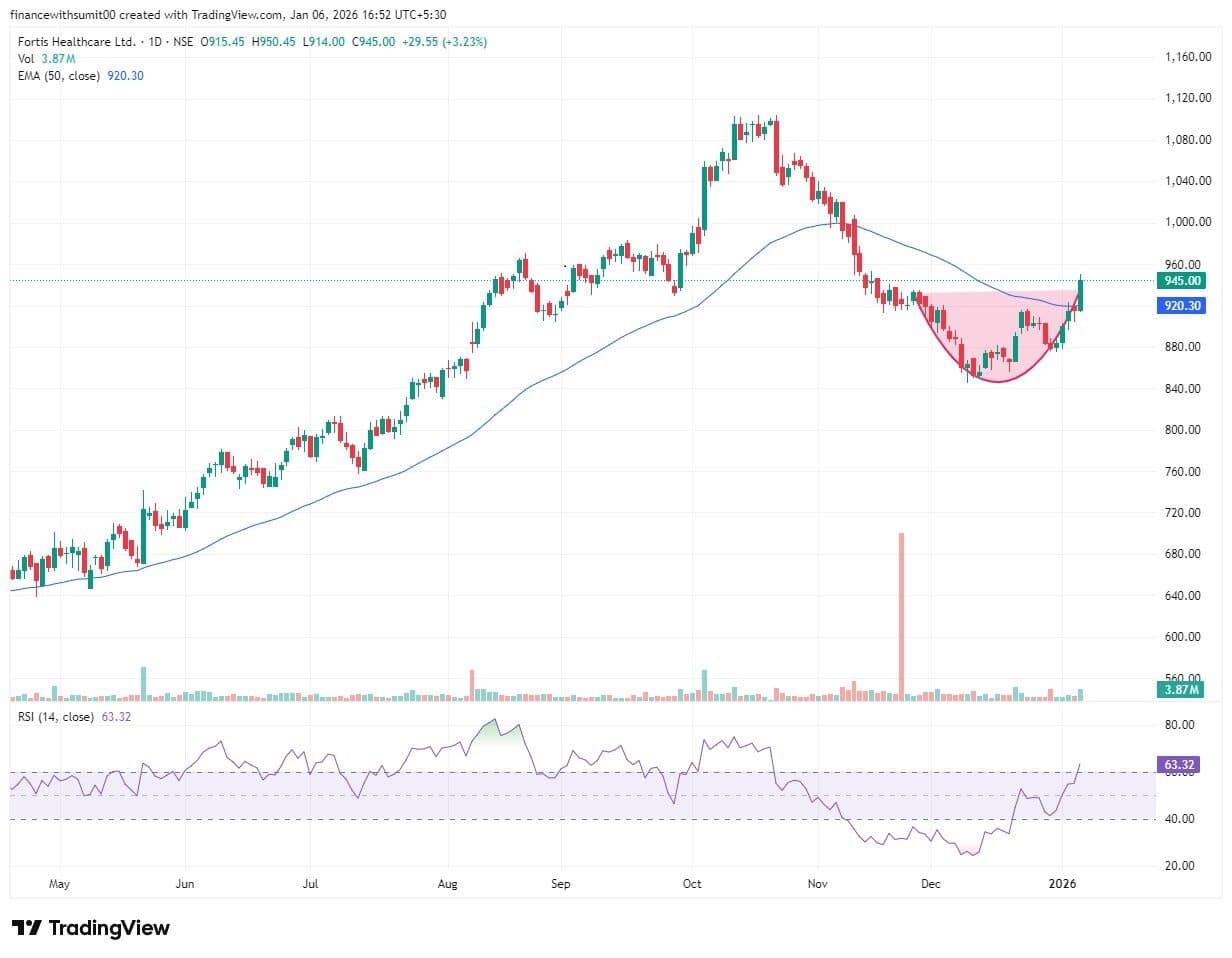Click the Fortis Healthcare Ltd. symbol title

pyautogui.click(x=77, y=42)
